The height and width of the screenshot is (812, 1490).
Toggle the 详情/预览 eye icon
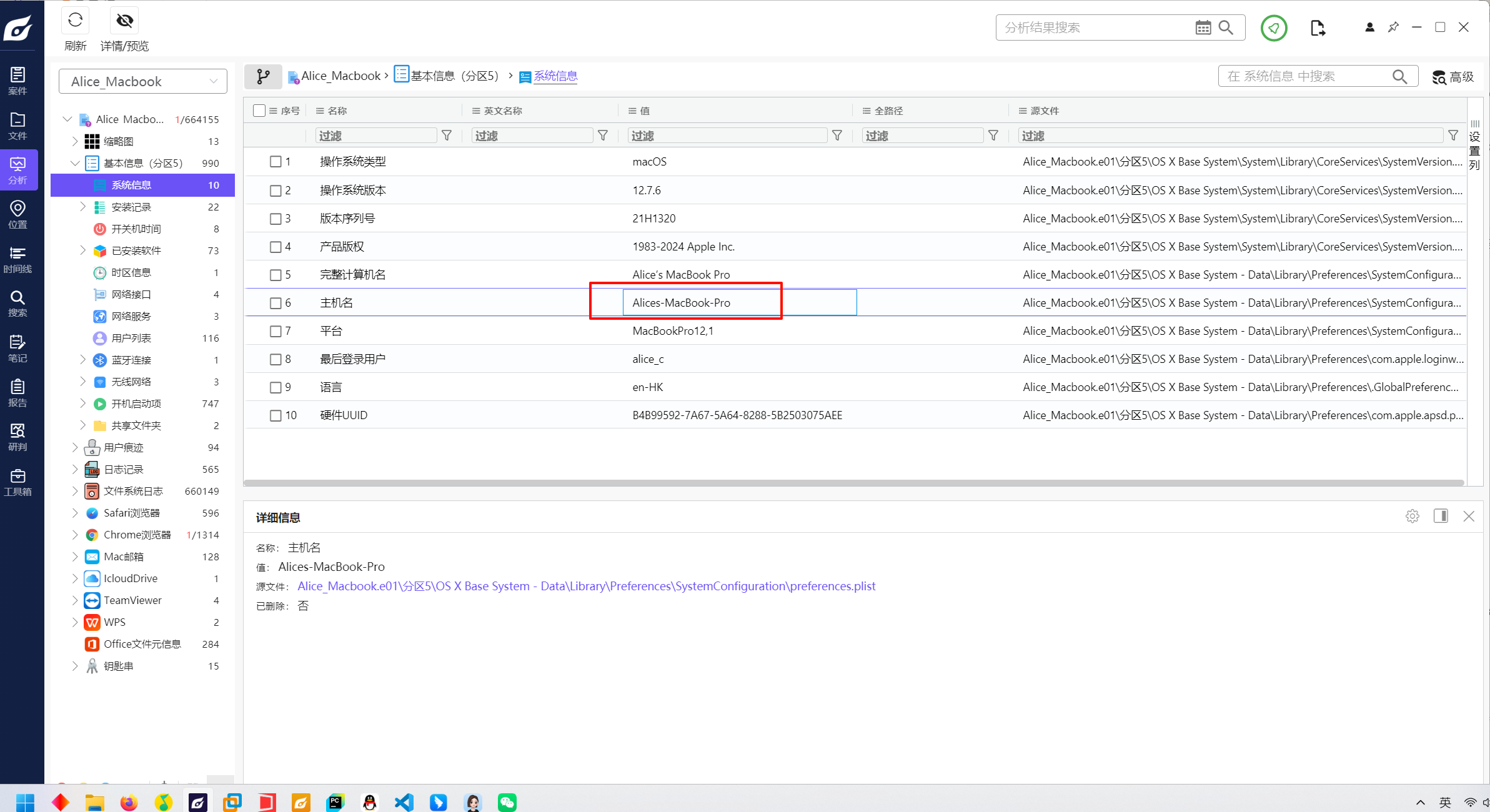124,21
